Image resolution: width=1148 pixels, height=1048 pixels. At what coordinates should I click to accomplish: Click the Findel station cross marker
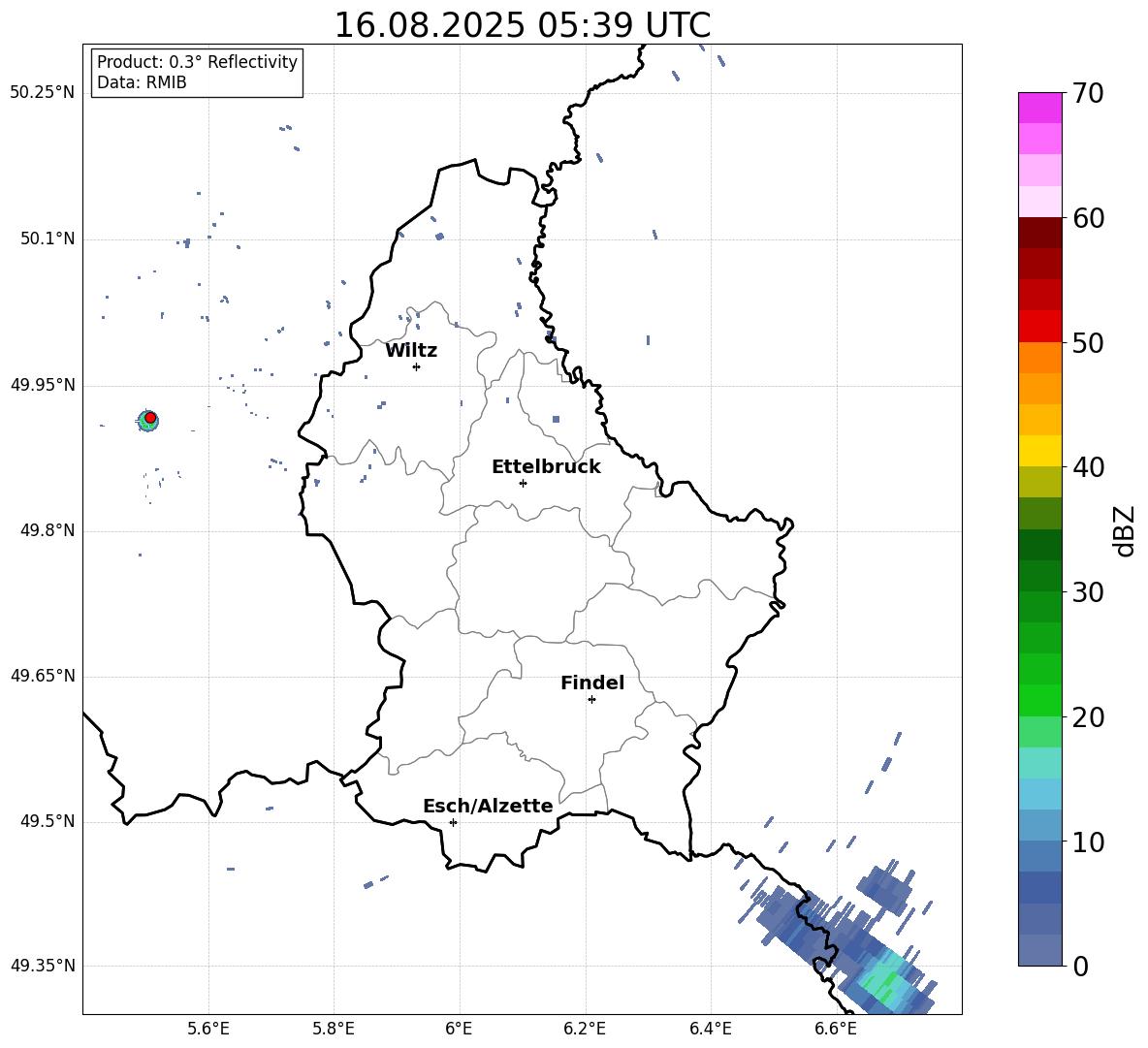[591, 700]
